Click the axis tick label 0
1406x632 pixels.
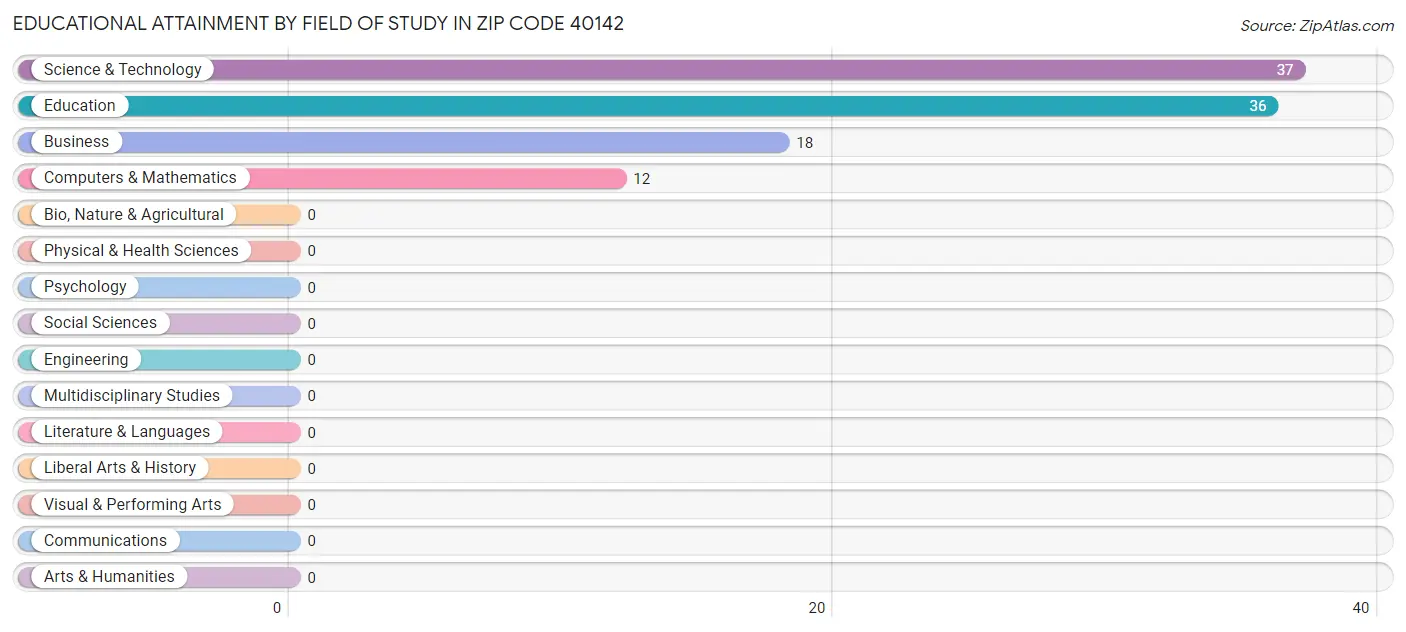pos(278,608)
